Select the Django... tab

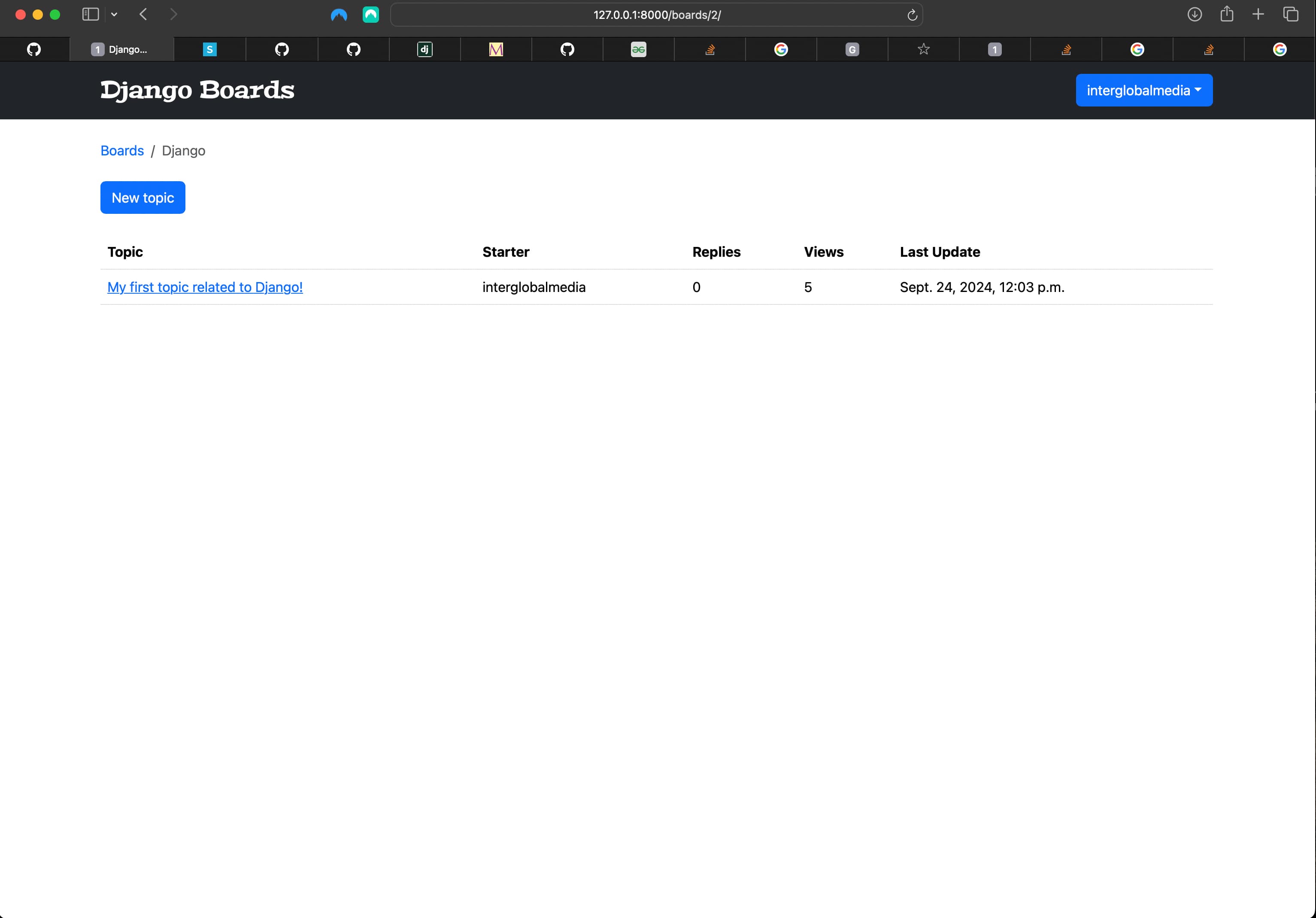(121, 49)
